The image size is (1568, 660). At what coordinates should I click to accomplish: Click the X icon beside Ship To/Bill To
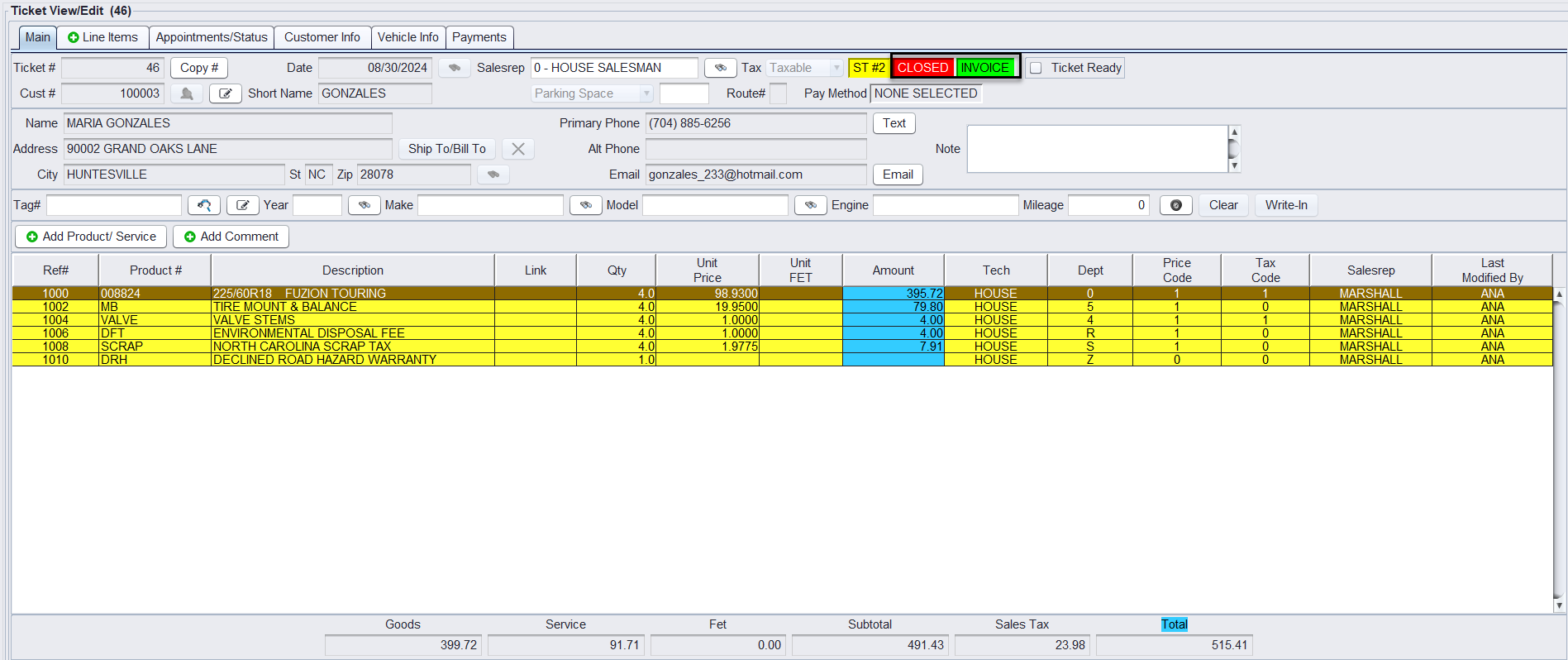pos(518,149)
